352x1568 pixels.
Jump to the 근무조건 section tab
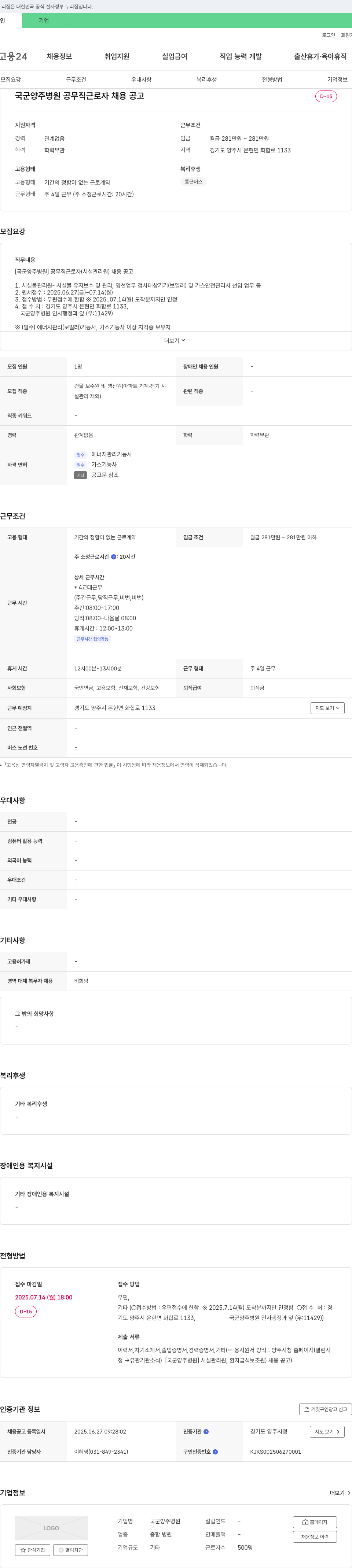coord(76,80)
